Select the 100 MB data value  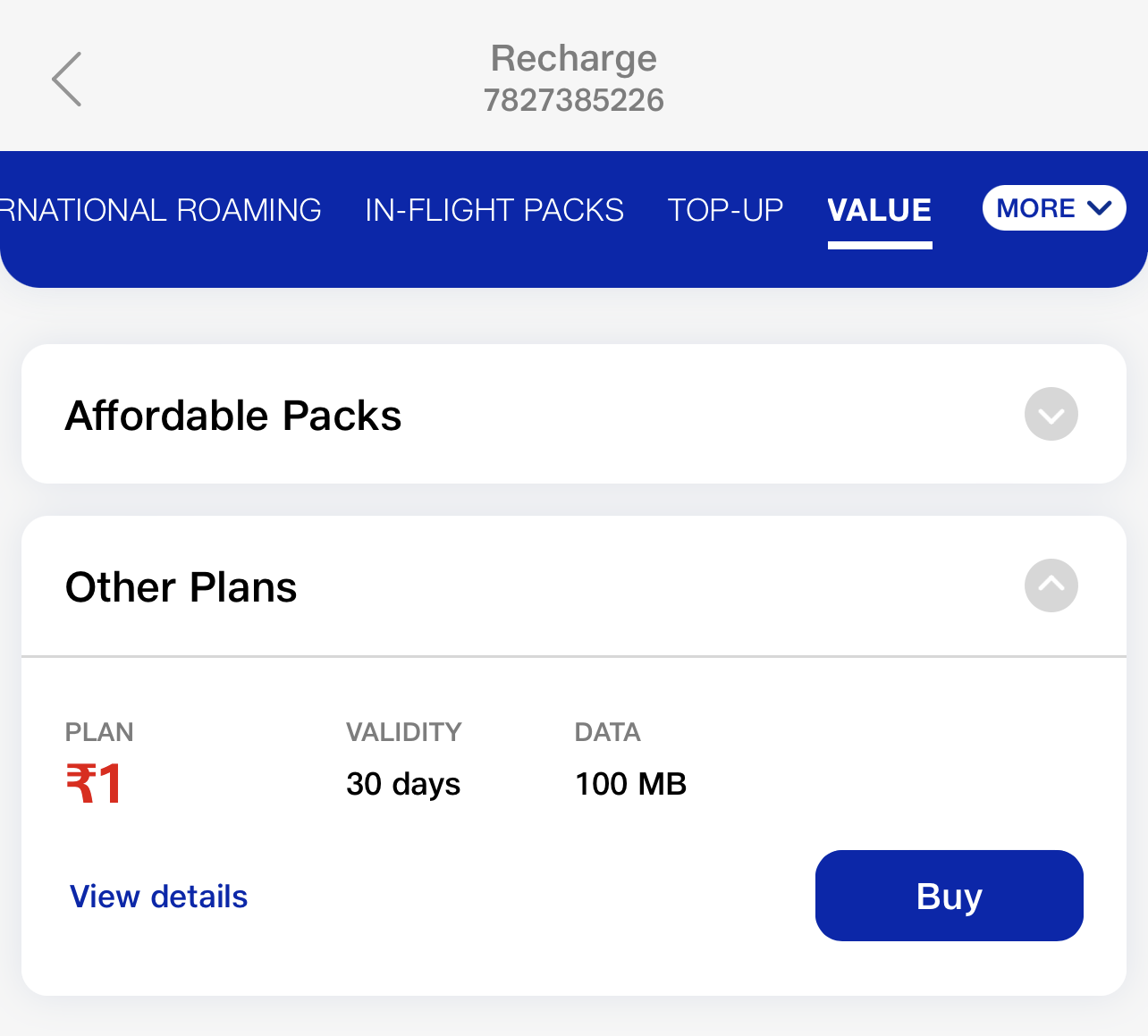(630, 784)
